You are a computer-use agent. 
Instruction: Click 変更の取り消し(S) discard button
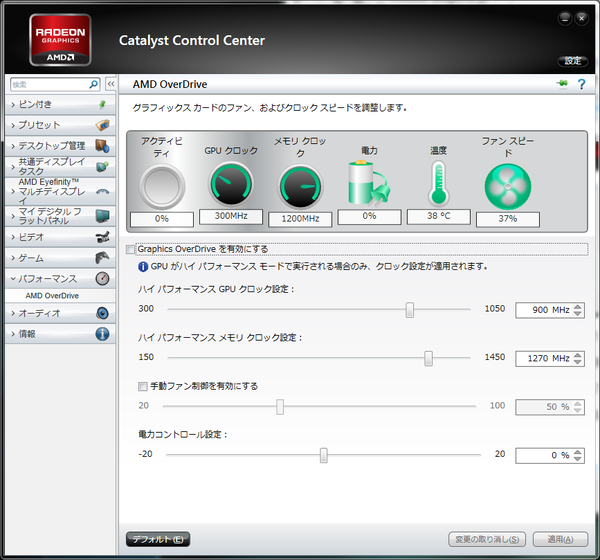pyautogui.click(x=487, y=539)
